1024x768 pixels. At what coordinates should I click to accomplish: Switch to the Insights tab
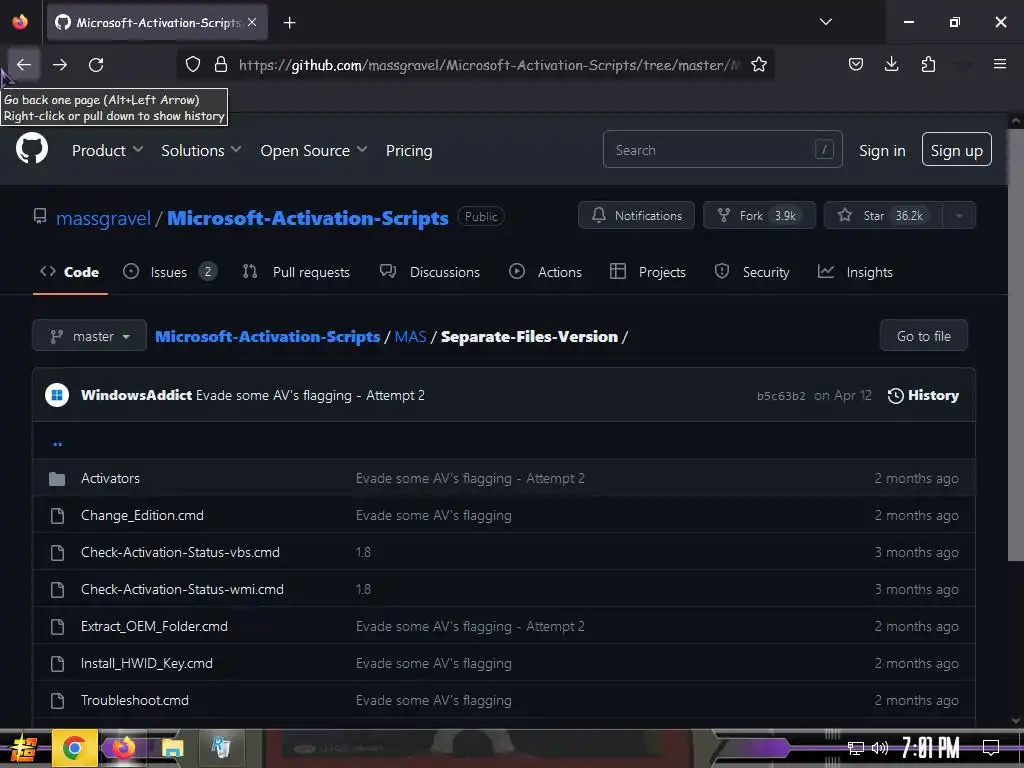(x=855, y=272)
